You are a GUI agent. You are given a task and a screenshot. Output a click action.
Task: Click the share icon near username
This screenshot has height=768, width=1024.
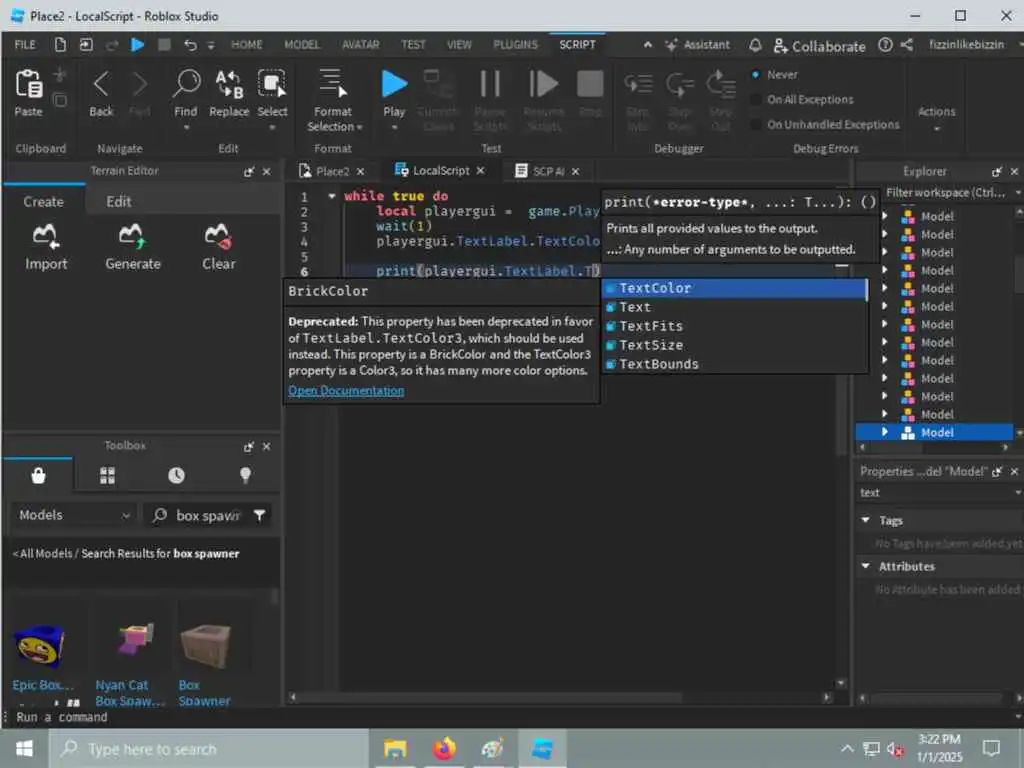[906, 45]
